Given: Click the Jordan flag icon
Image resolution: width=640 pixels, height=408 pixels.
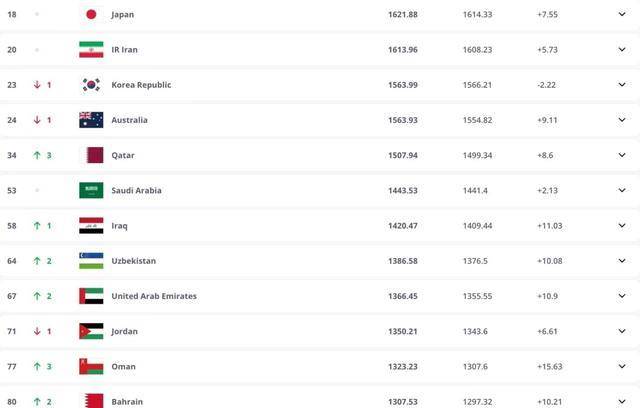Looking at the screenshot, I should point(91,331).
